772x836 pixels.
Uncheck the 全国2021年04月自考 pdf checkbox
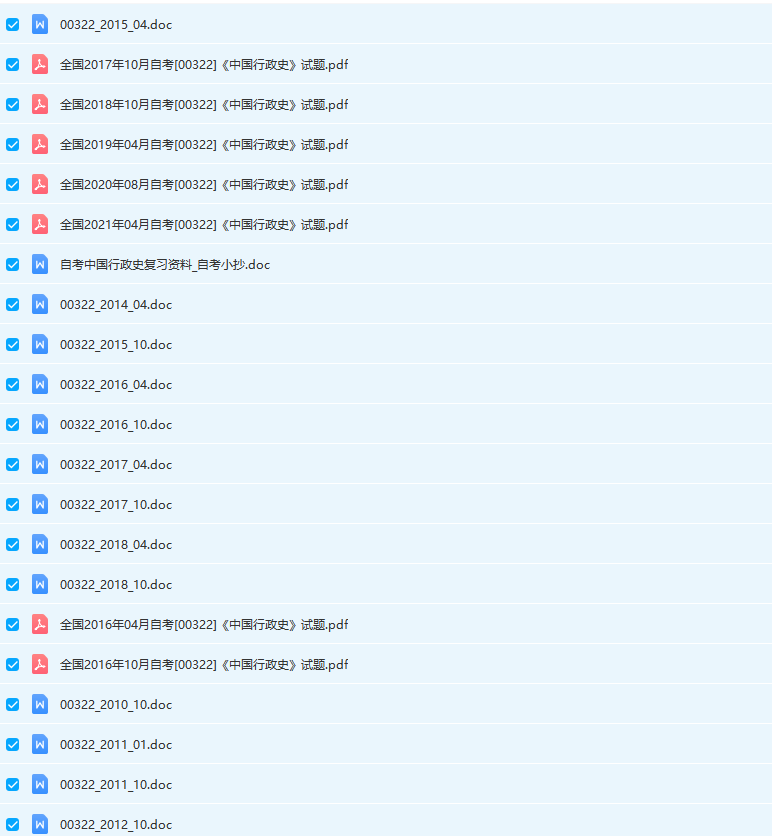click(13, 224)
